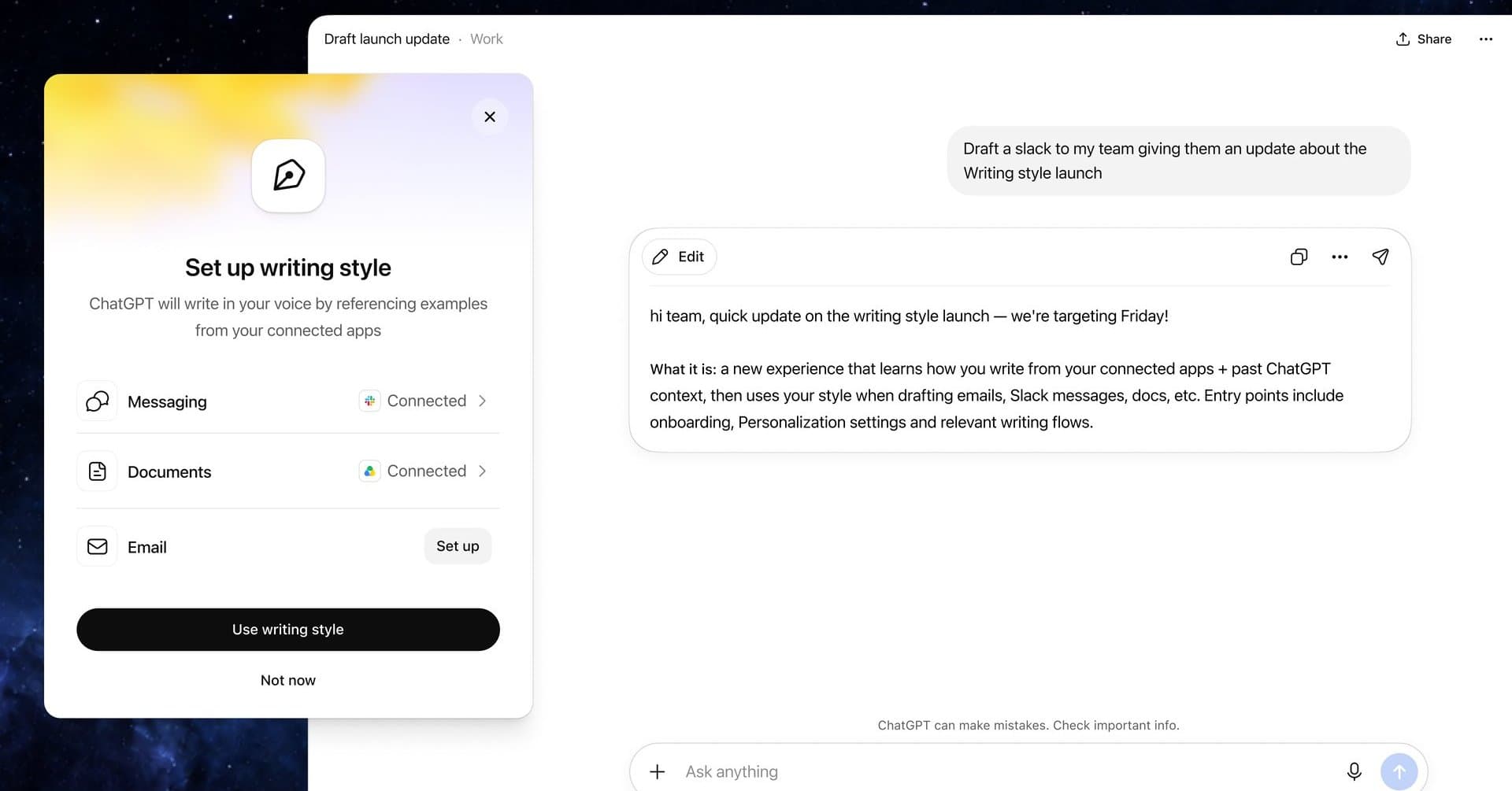
Task: Add an attachment with the plus icon
Action: (657, 771)
